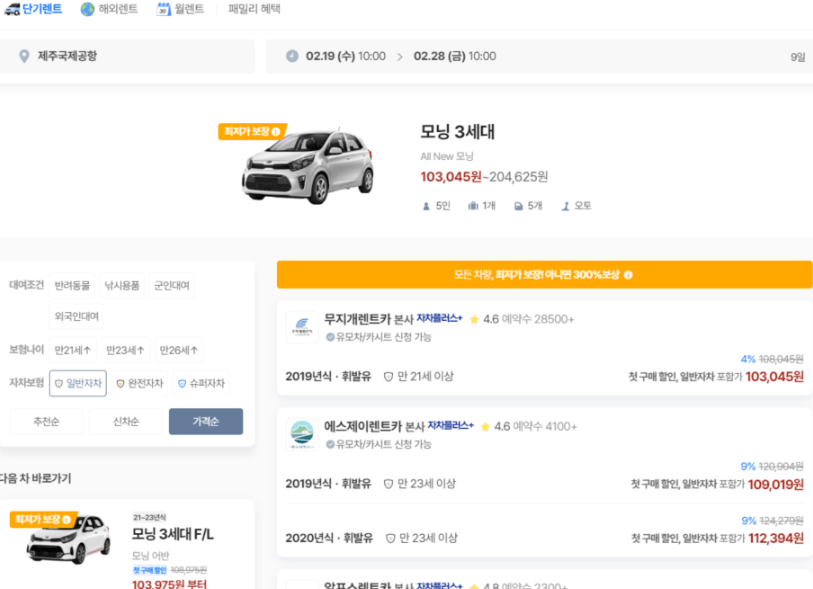Toggle the 낚시용품 filter
The height and width of the screenshot is (589, 813).
[x=122, y=285]
